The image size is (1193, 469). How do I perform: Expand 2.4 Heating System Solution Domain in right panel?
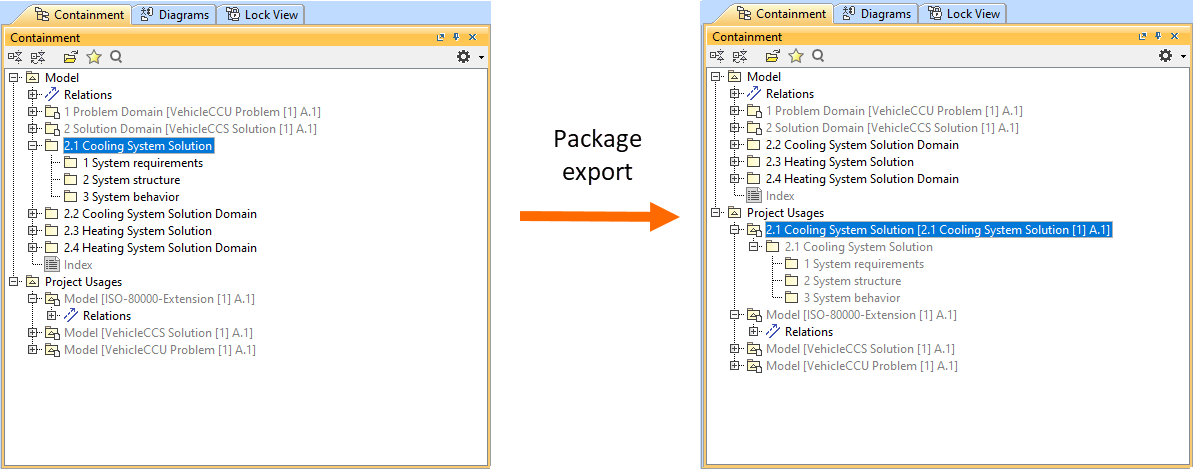(735, 179)
